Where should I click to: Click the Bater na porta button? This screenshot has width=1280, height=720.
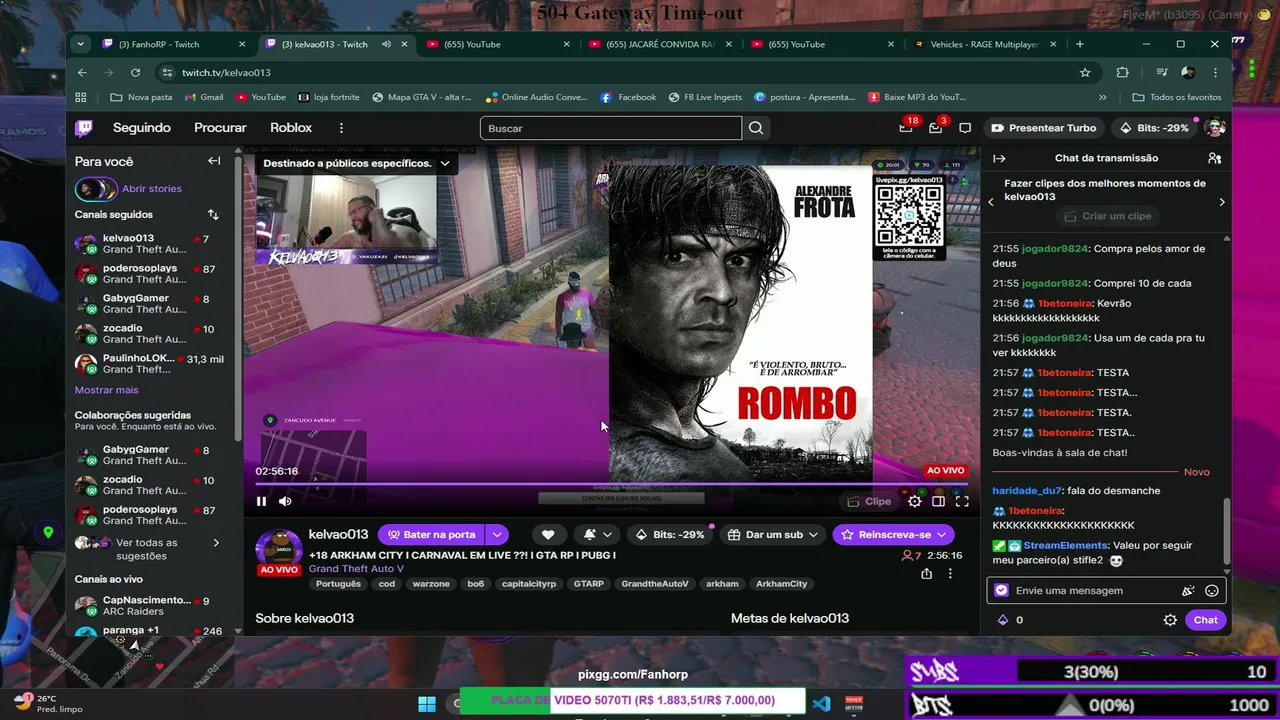tap(432, 535)
